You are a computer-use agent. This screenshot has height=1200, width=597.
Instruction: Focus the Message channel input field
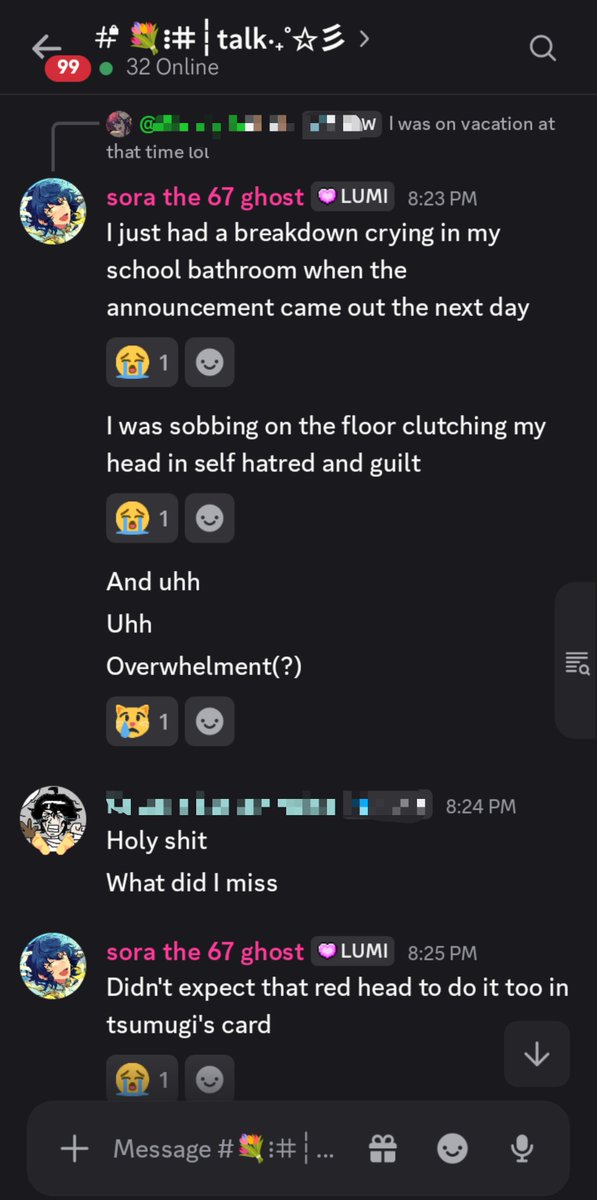(x=224, y=1149)
